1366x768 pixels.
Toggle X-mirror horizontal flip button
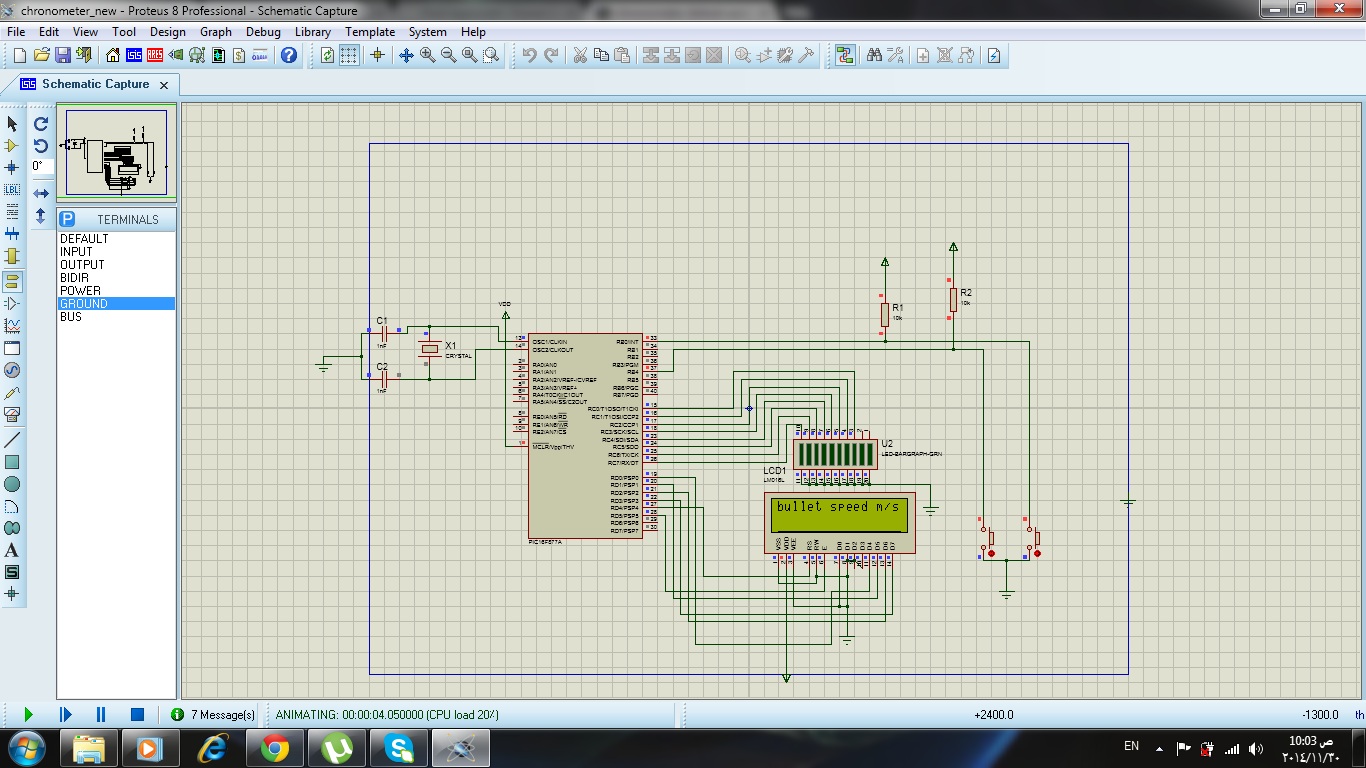click(41, 193)
